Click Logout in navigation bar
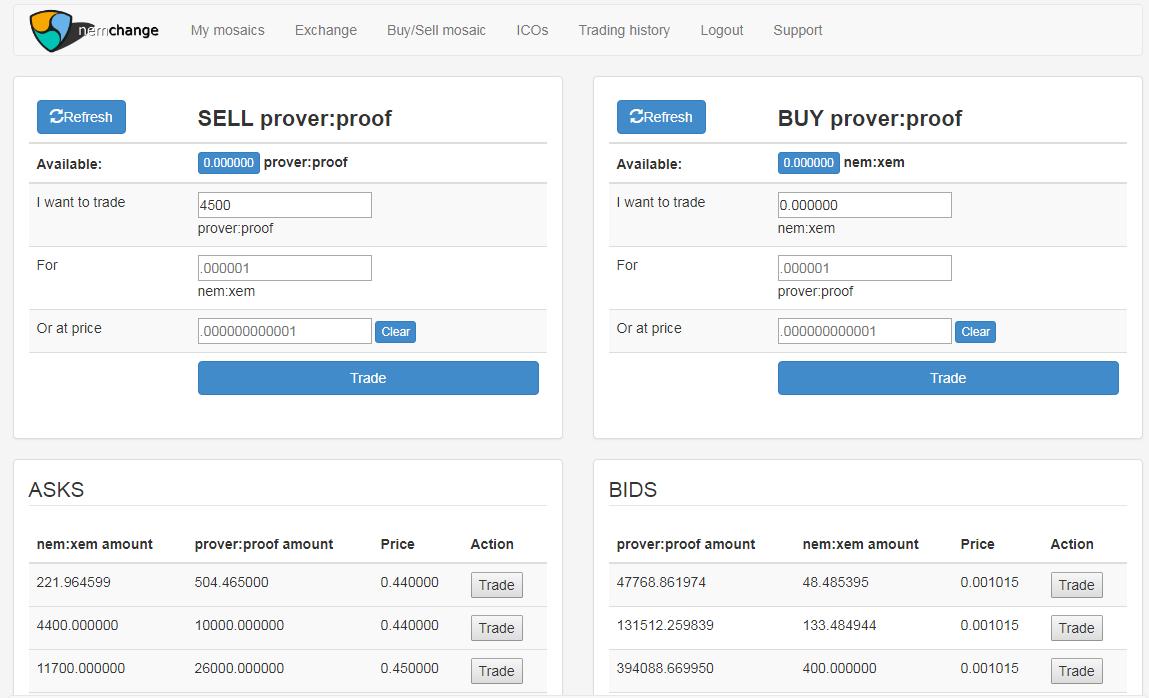The height and width of the screenshot is (698, 1149). (721, 30)
